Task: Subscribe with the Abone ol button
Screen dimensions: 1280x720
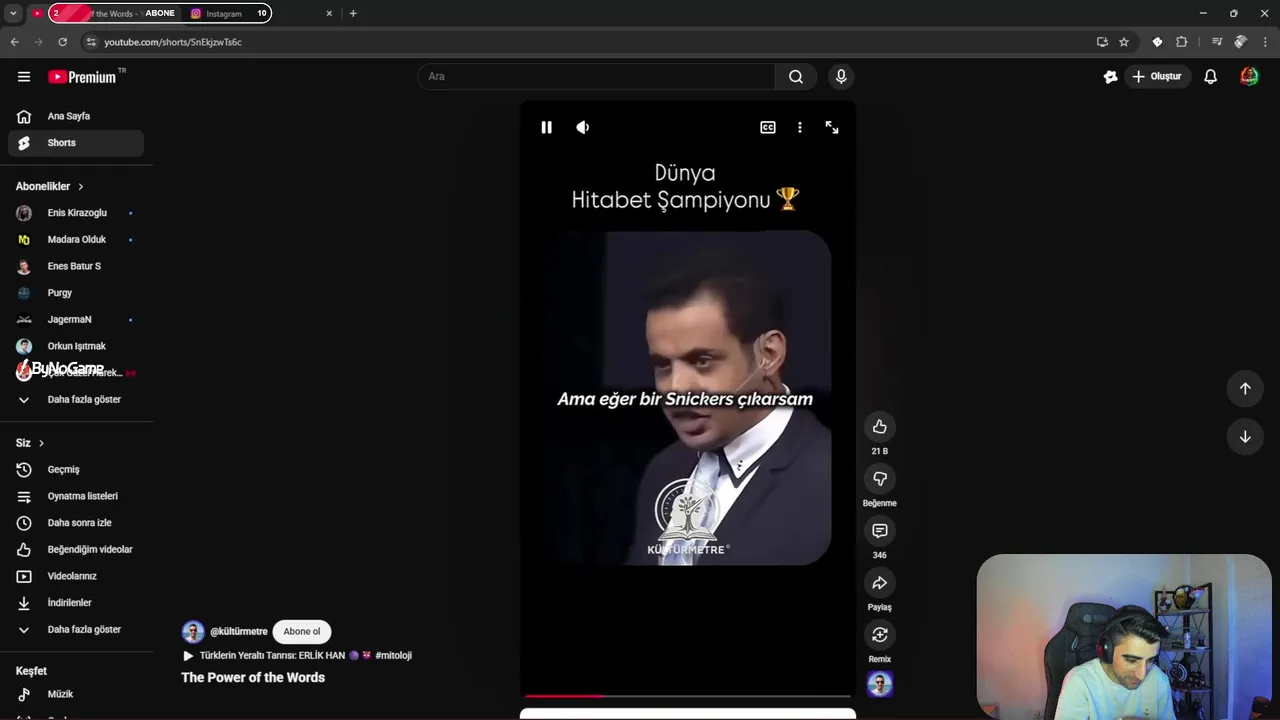Action: click(x=302, y=631)
